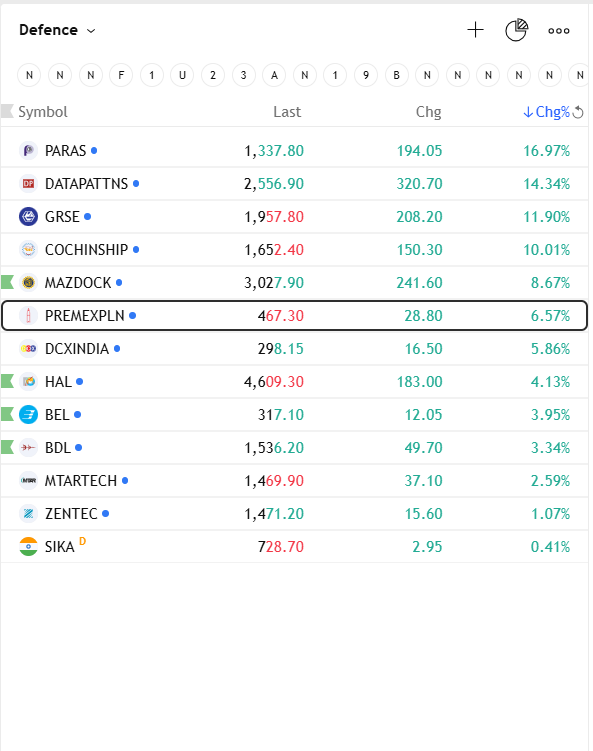Select the B chip in the list row
The image size is (593, 751).
(x=397, y=75)
